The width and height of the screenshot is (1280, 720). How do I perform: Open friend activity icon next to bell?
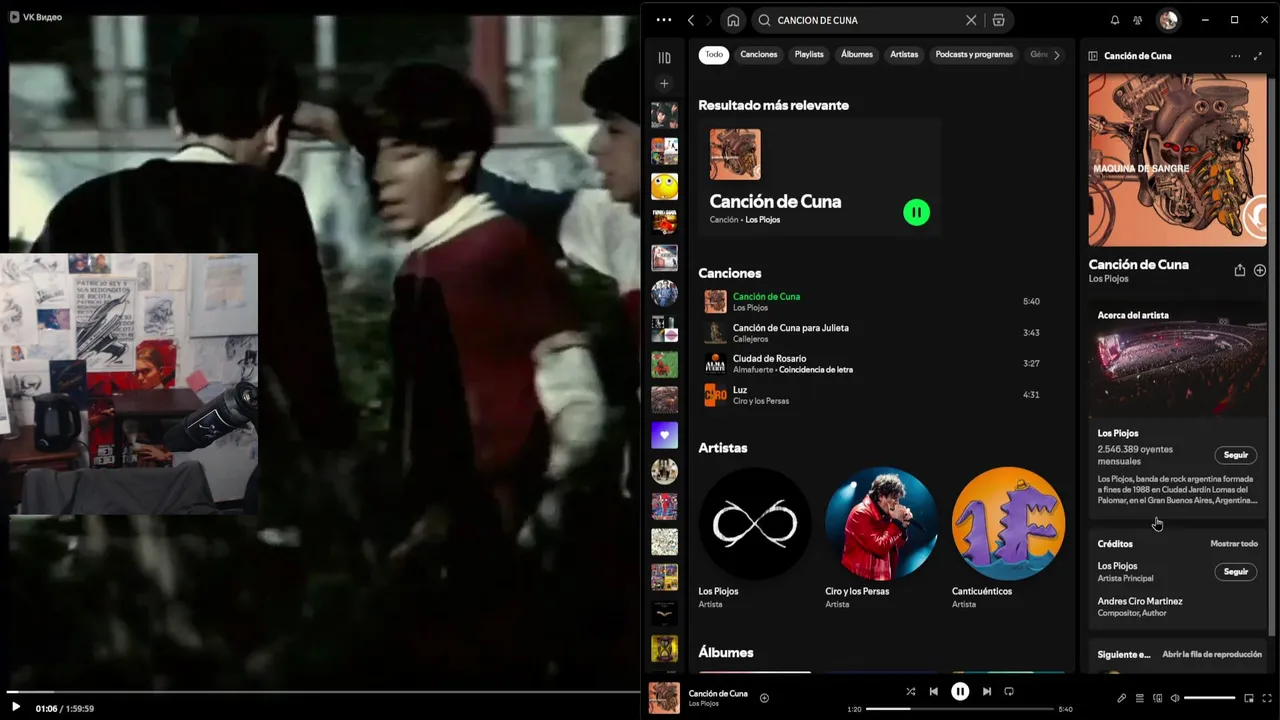pyautogui.click(x=1137, y=20)
